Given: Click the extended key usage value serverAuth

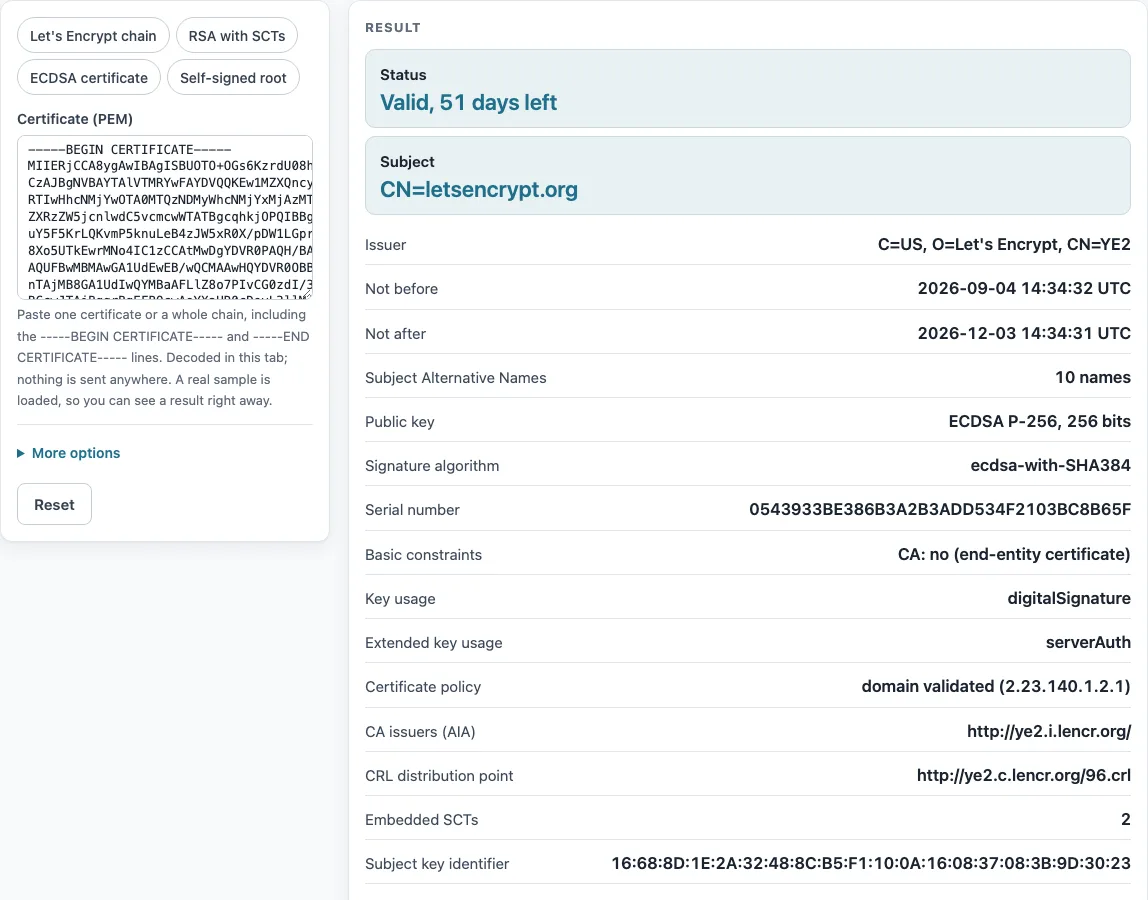Looking at the screenshot, I should click(x=1087, y=642).
